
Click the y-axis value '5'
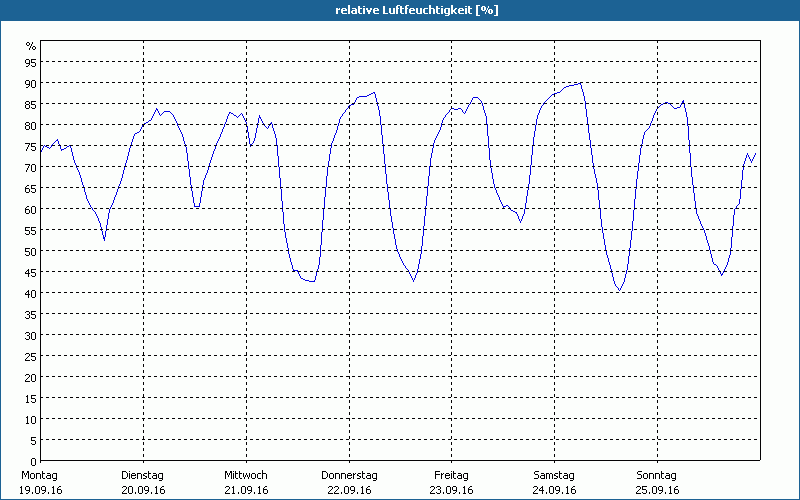tap(34, 440)
